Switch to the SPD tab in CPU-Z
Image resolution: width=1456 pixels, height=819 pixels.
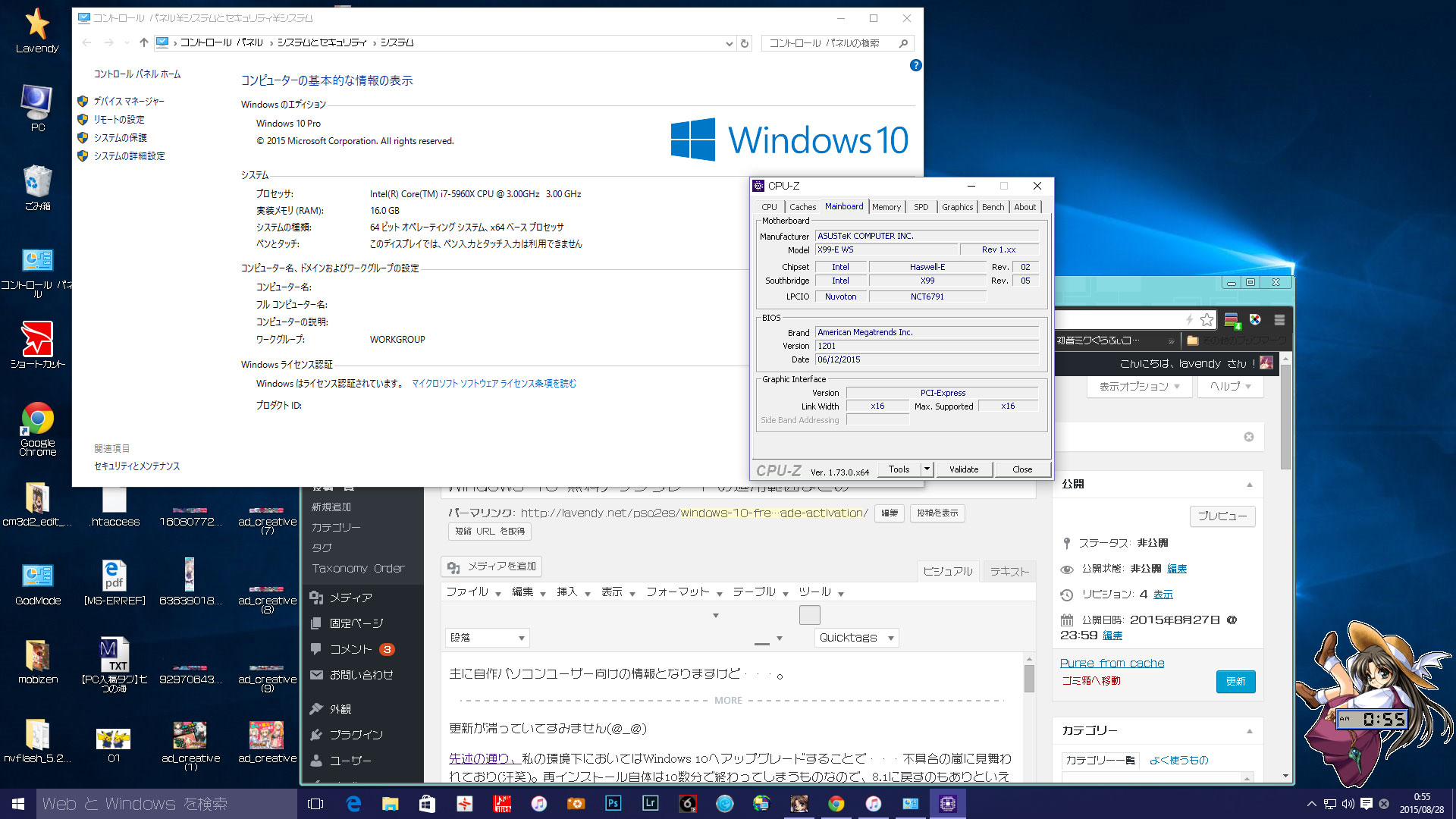921,207
